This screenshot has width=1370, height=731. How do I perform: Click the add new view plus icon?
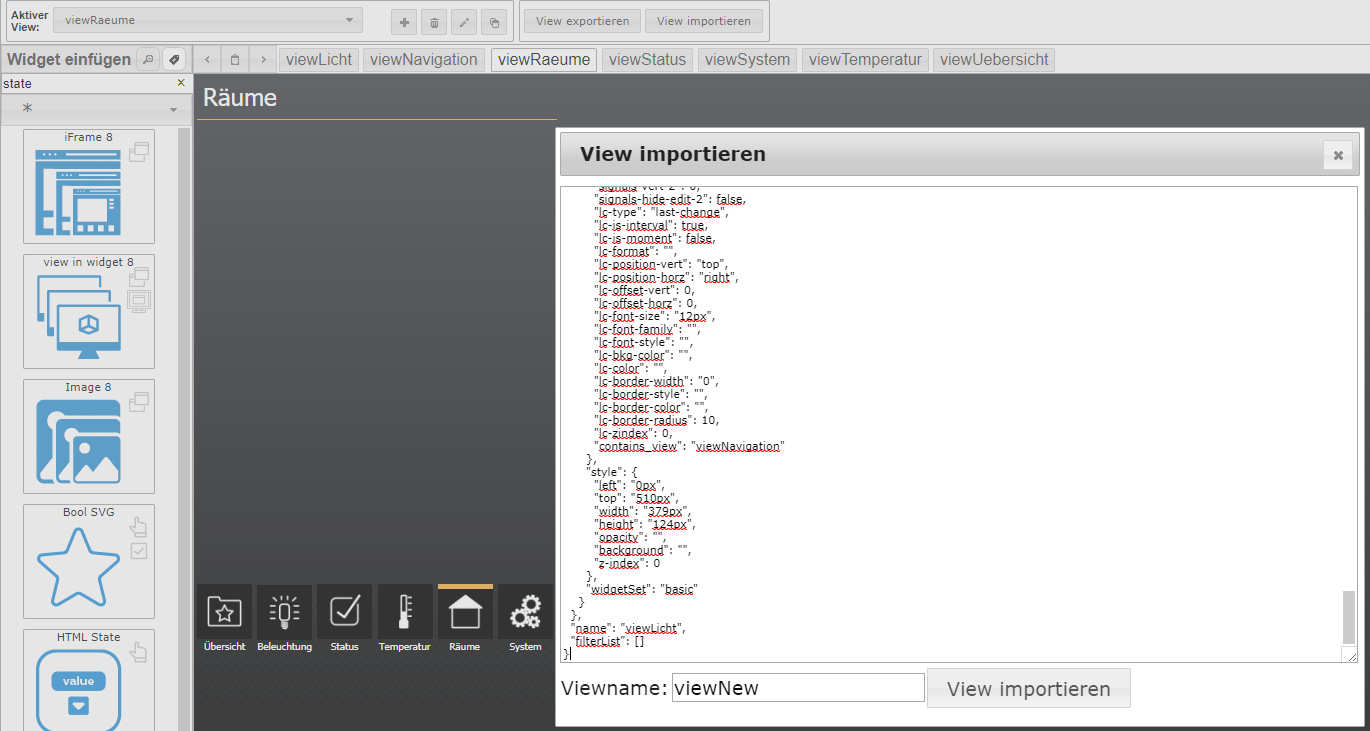pyautogui.click(x=404, y=21)
